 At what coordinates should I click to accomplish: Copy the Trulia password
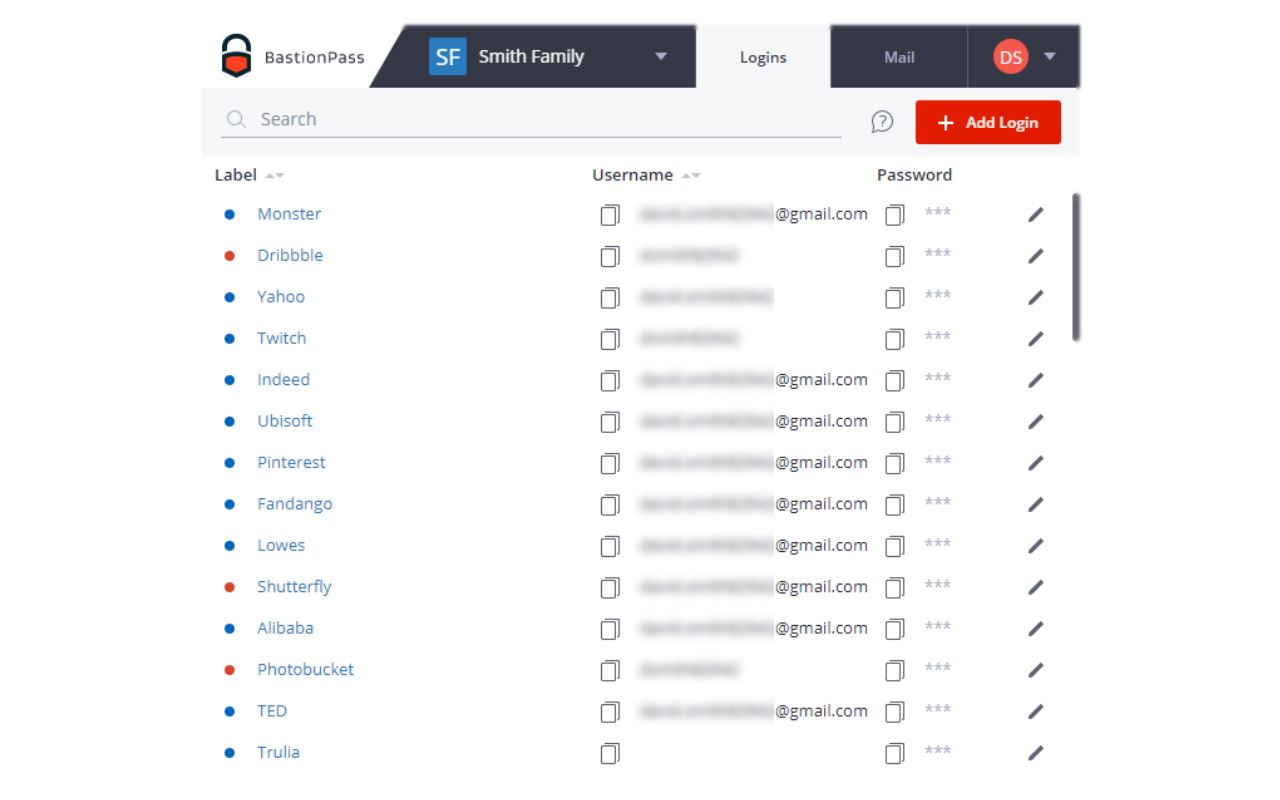point(895,753)
